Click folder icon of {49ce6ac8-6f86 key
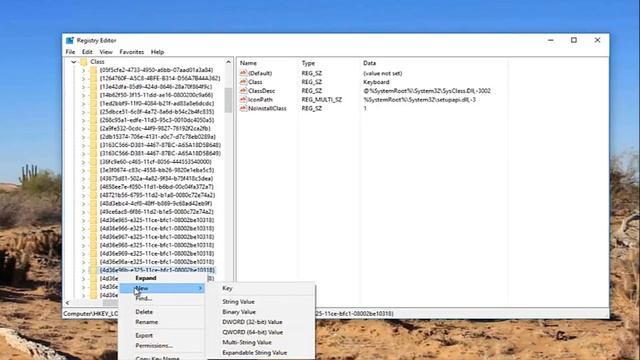The width and height of the screenshot is (640, 360). pos(93,212)
